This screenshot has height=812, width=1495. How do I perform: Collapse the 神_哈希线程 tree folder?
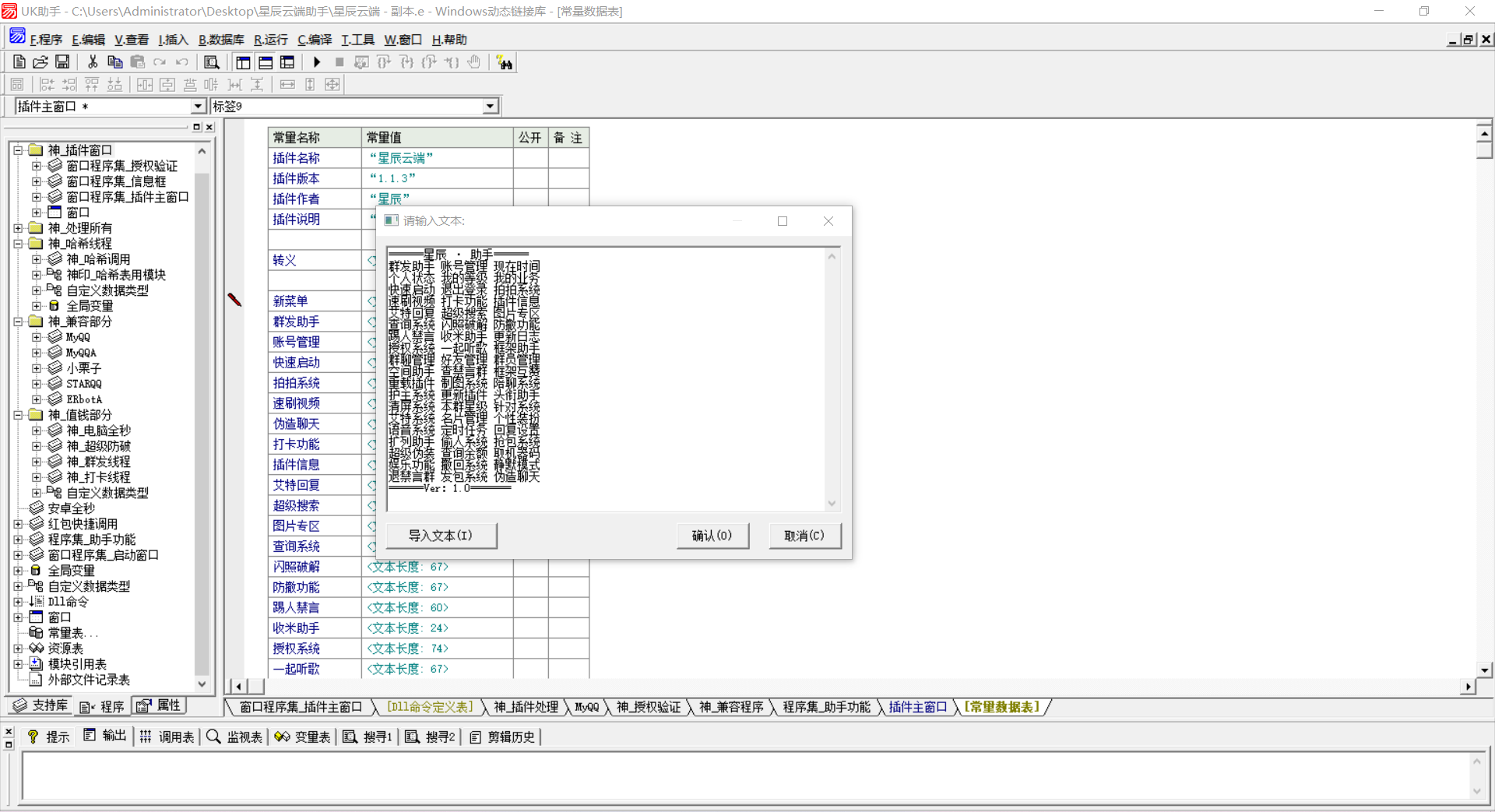click(18, 244)
